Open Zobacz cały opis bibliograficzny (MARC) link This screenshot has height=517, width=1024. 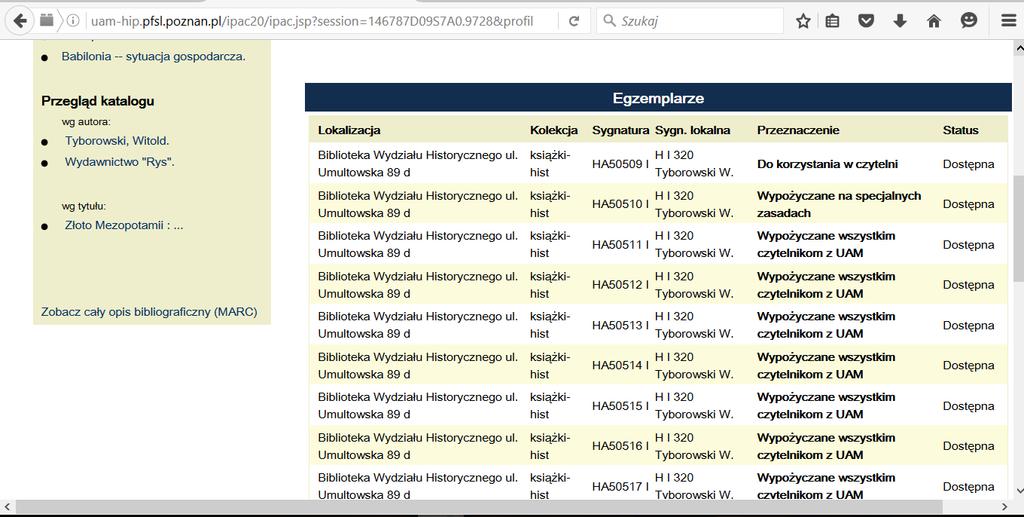click(149, 312)
